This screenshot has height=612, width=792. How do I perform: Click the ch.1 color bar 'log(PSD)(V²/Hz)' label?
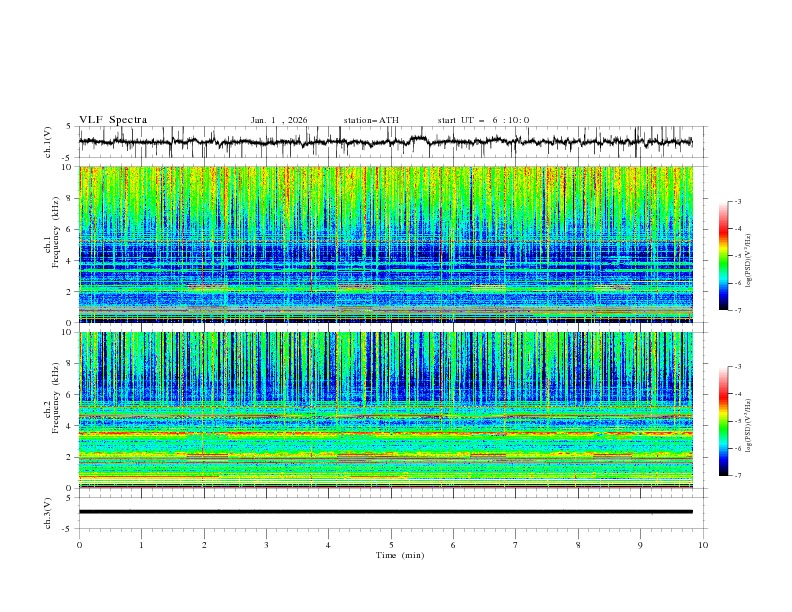tap(748, 261)
